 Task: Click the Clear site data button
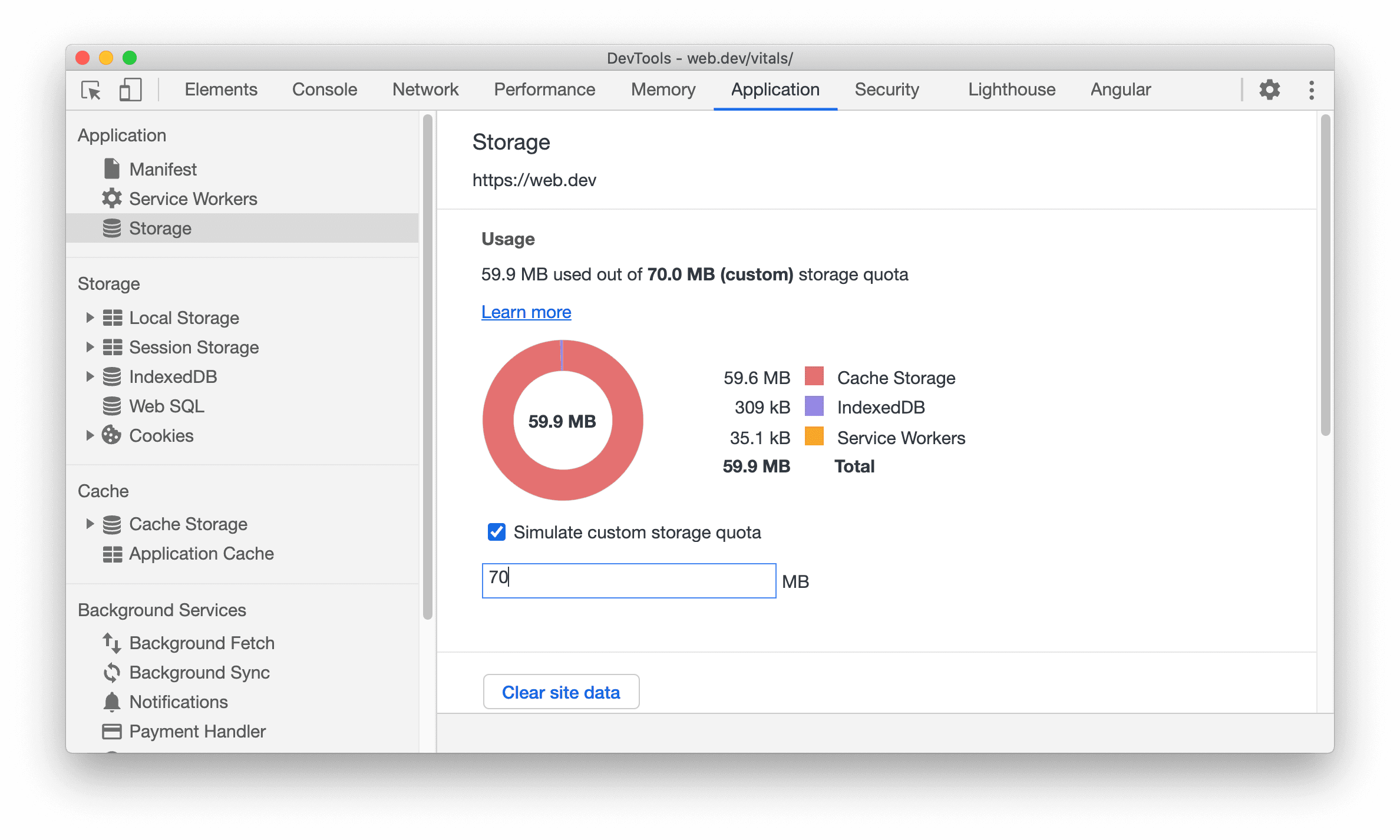pos(563,692)
